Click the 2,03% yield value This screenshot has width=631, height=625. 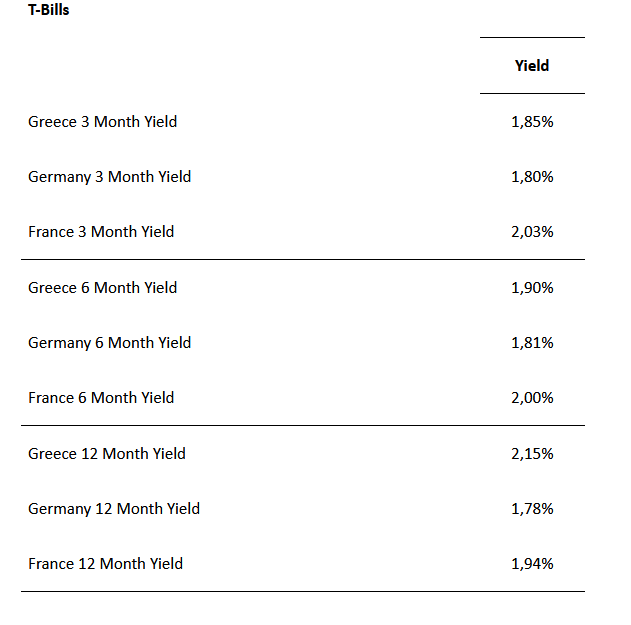point(532,232)
